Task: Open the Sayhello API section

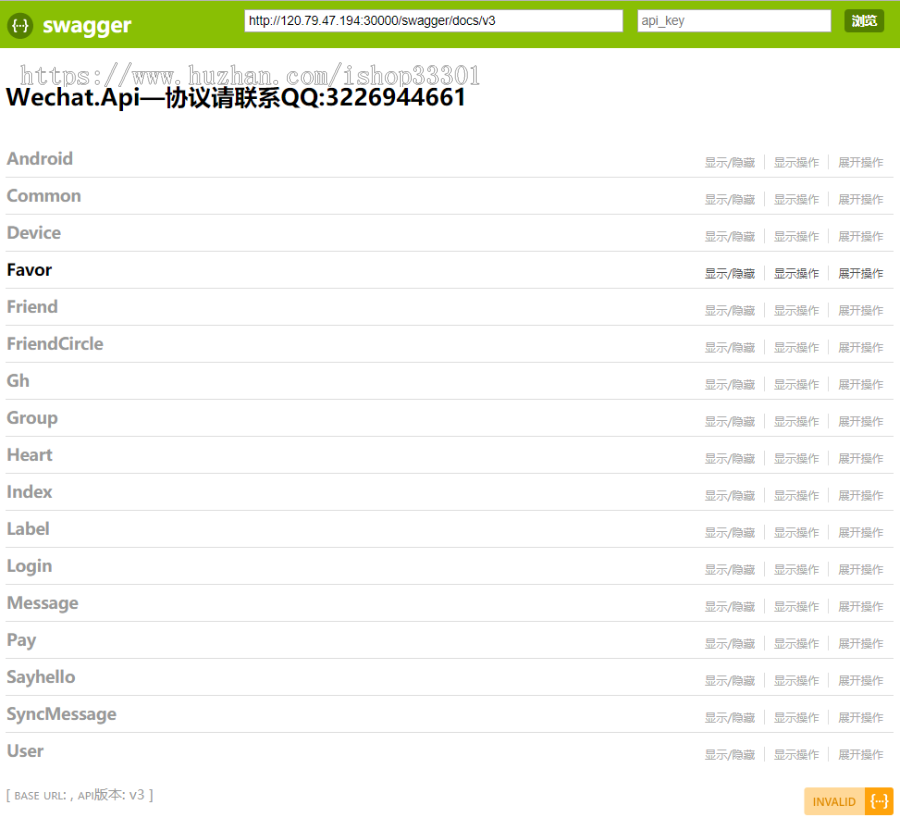Action: (x=41, y=677)
